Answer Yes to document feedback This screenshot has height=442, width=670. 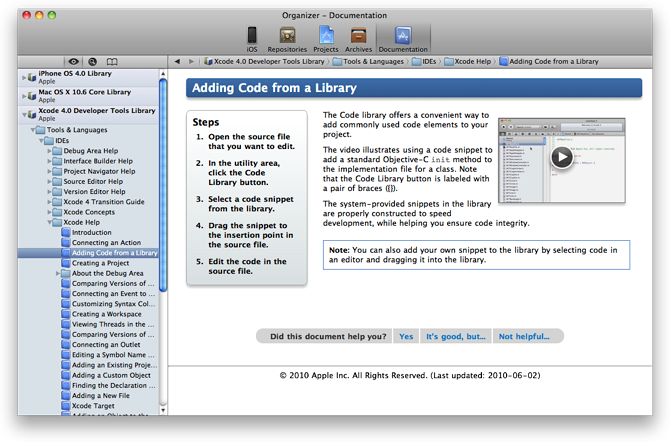tap(406, 336)
